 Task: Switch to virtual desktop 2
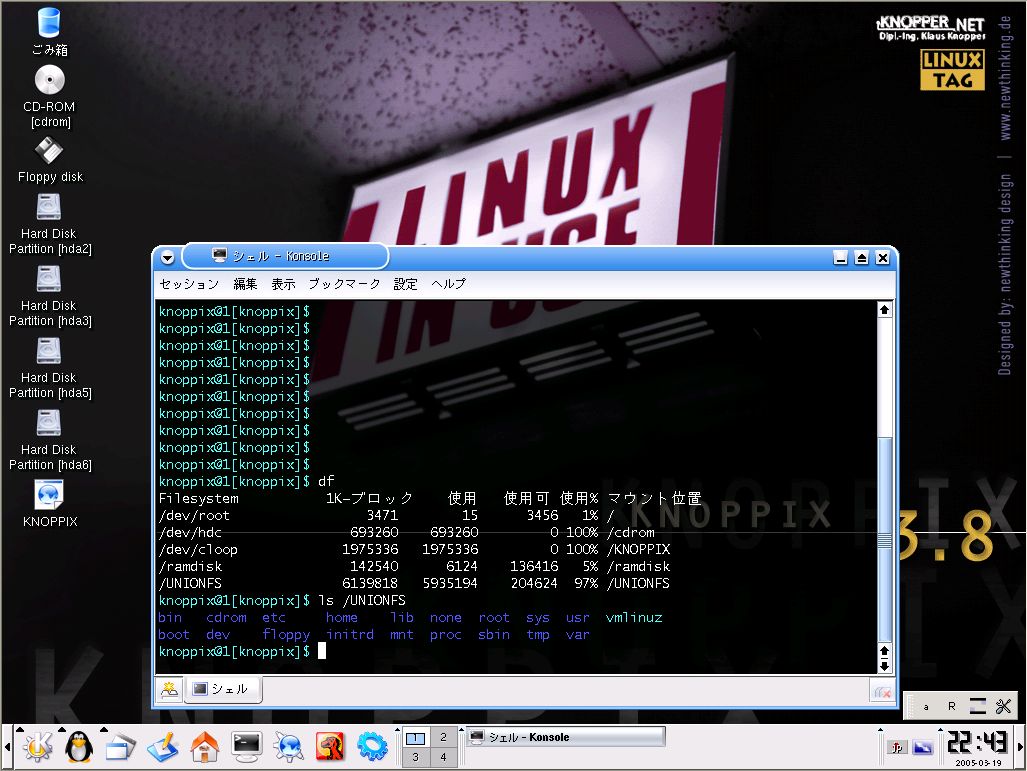tap(443, 738)
